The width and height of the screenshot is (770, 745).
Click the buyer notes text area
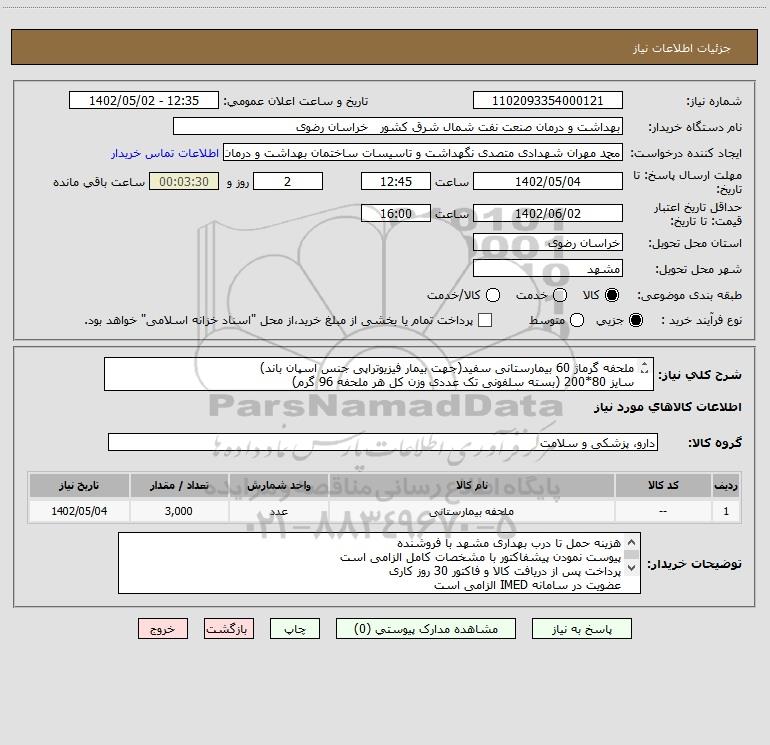379,563
